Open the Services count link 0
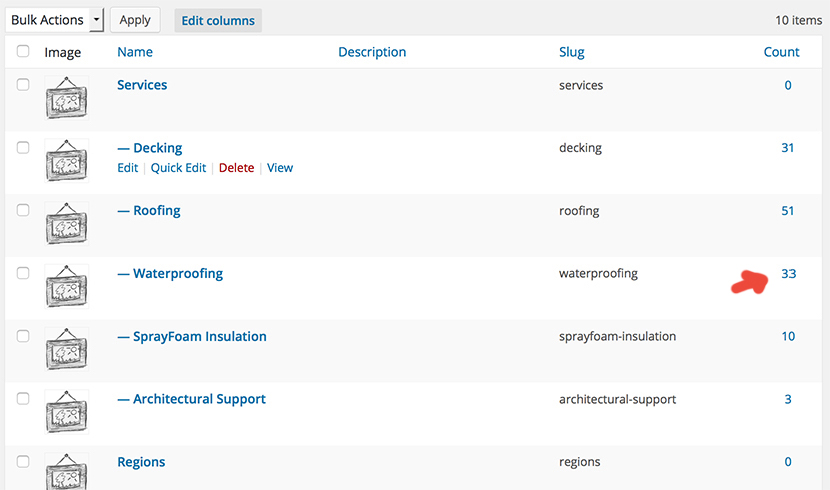 point(788,85)
